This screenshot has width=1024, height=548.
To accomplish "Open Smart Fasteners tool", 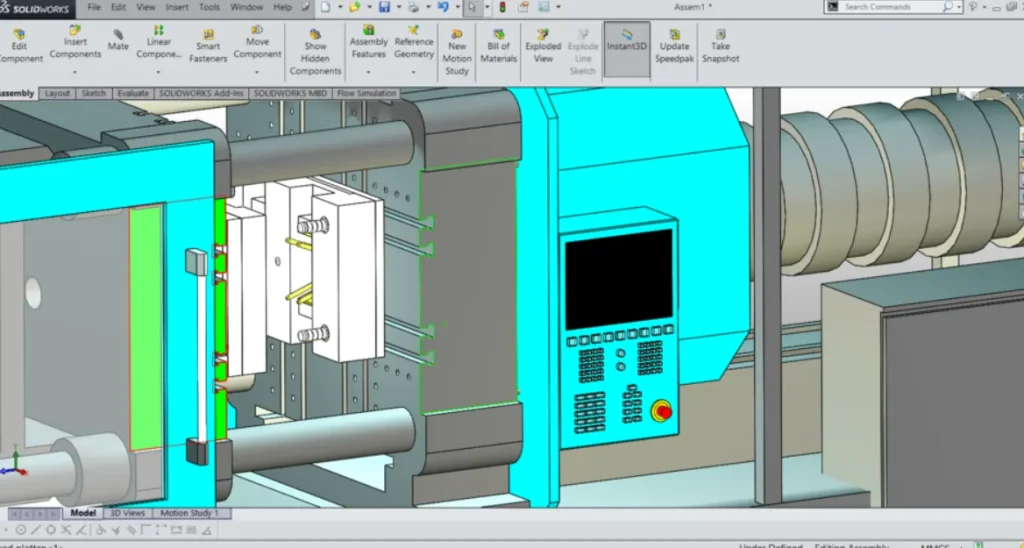I will (x=208, y=46).
